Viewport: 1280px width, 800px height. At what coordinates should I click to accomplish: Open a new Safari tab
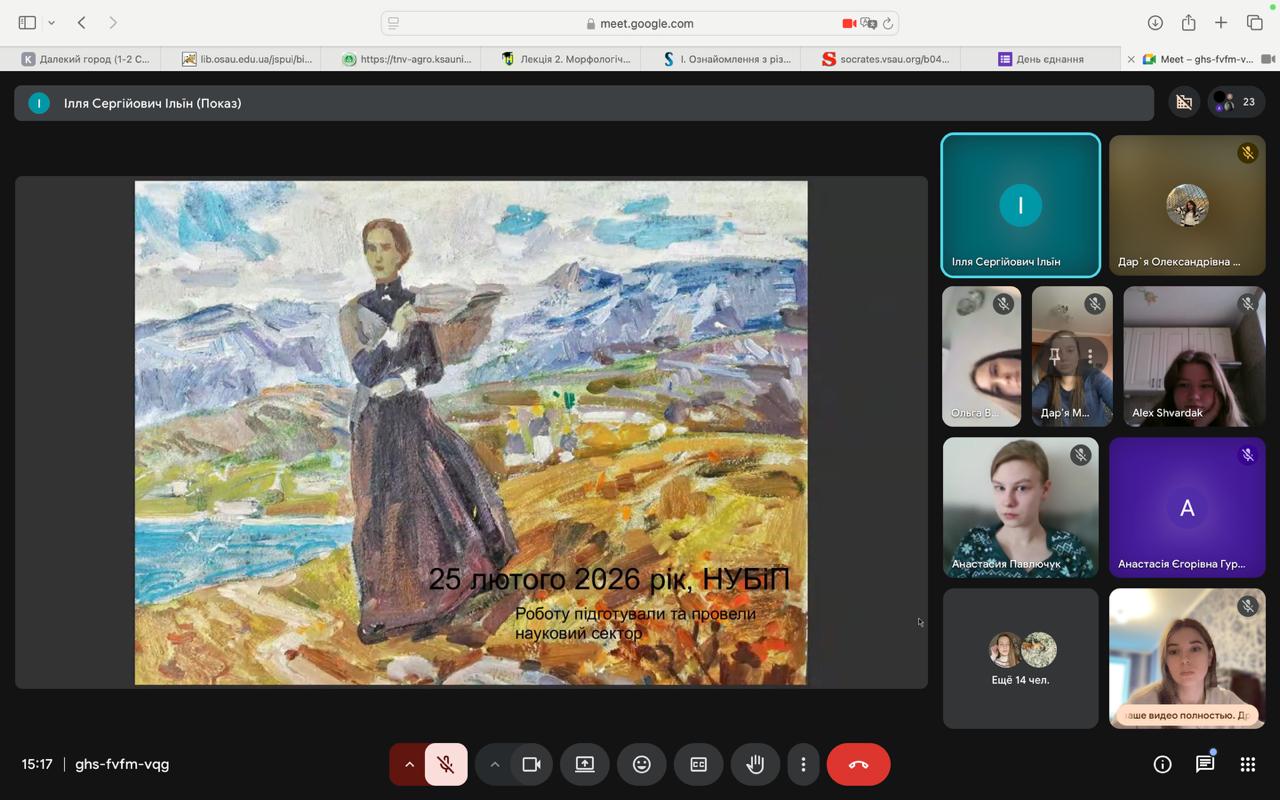pyautogui.click(x=1221, y=22)
